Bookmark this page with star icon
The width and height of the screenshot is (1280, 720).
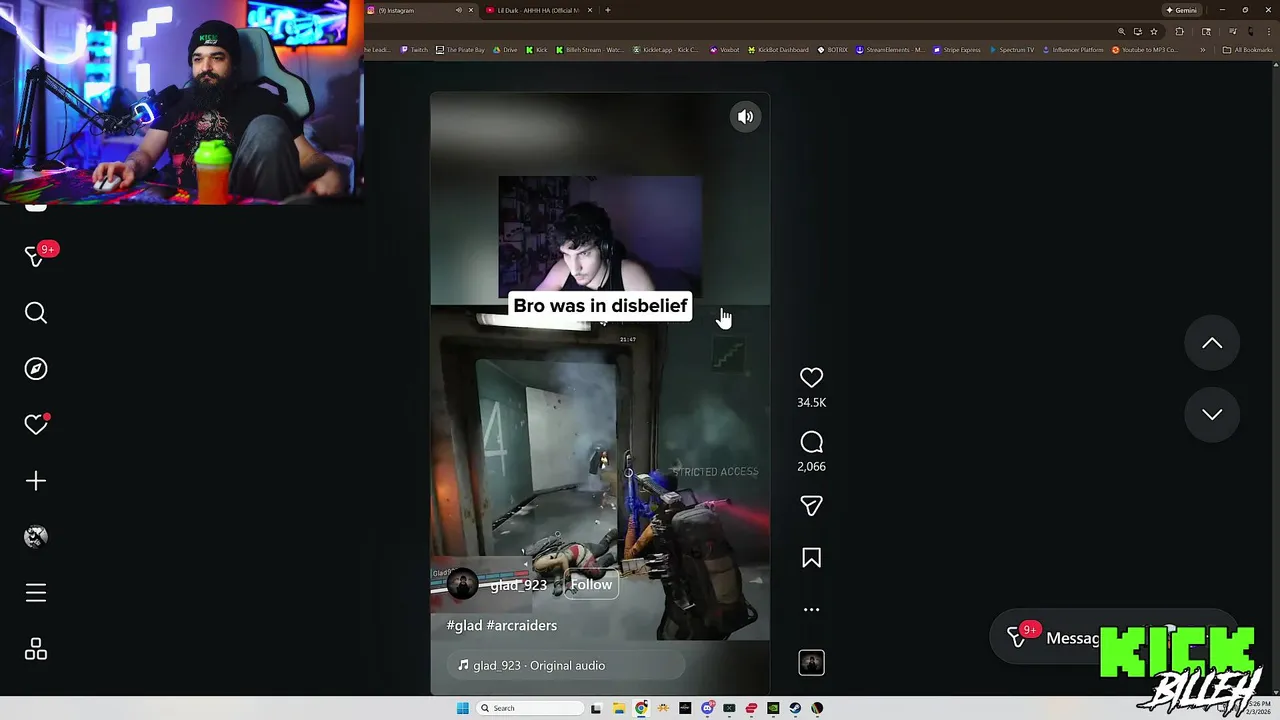(1154, 31)
